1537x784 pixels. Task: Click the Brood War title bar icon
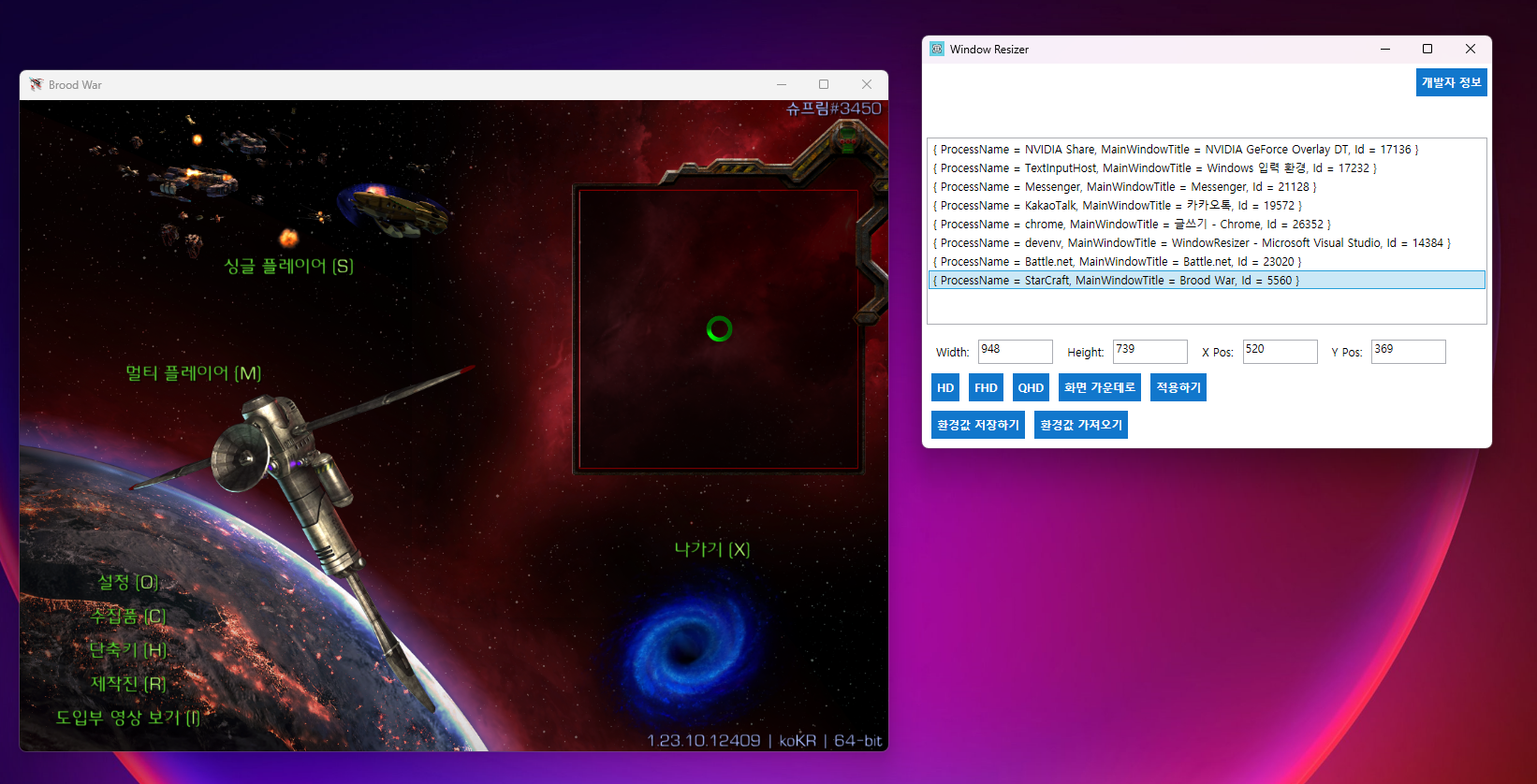pos(37,84)
